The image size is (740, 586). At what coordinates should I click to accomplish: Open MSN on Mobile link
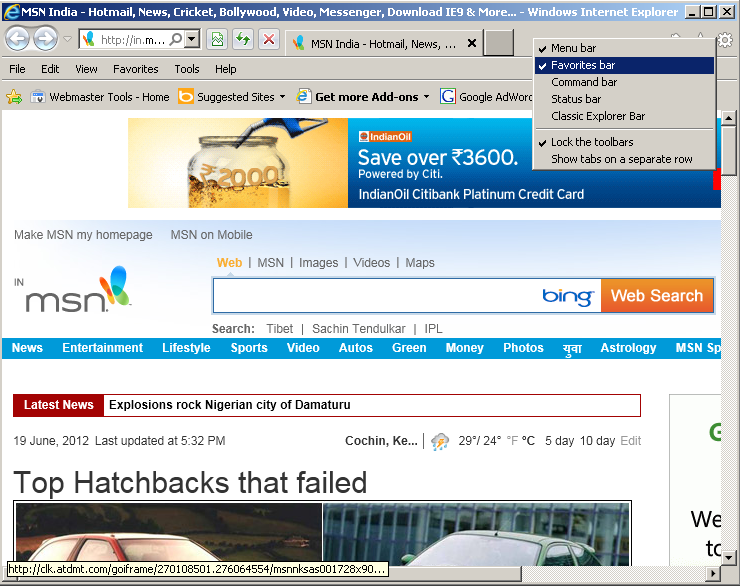pyautogui.click(x=211, y=234)
